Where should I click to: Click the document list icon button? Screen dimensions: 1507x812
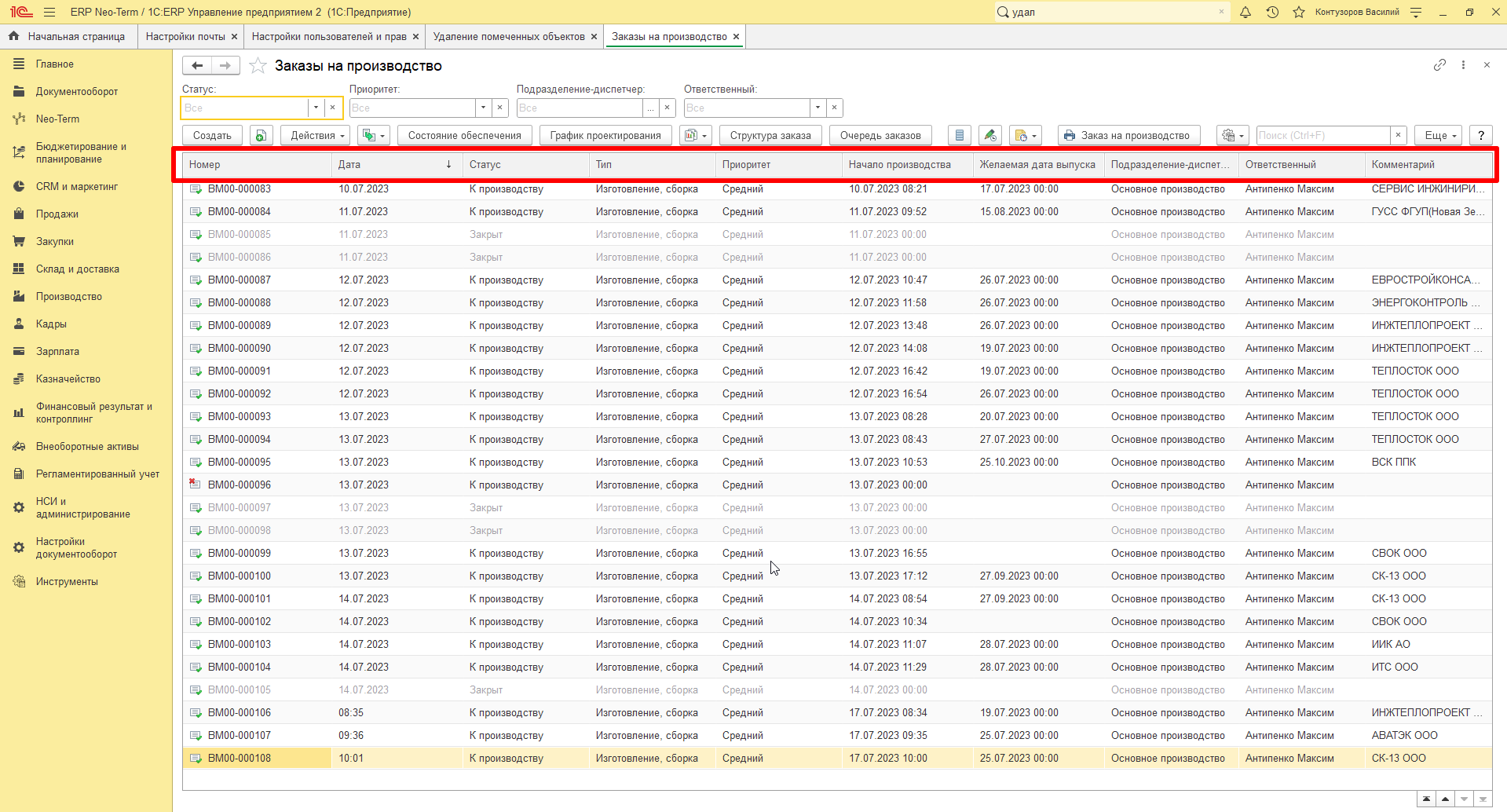[960, 136]
